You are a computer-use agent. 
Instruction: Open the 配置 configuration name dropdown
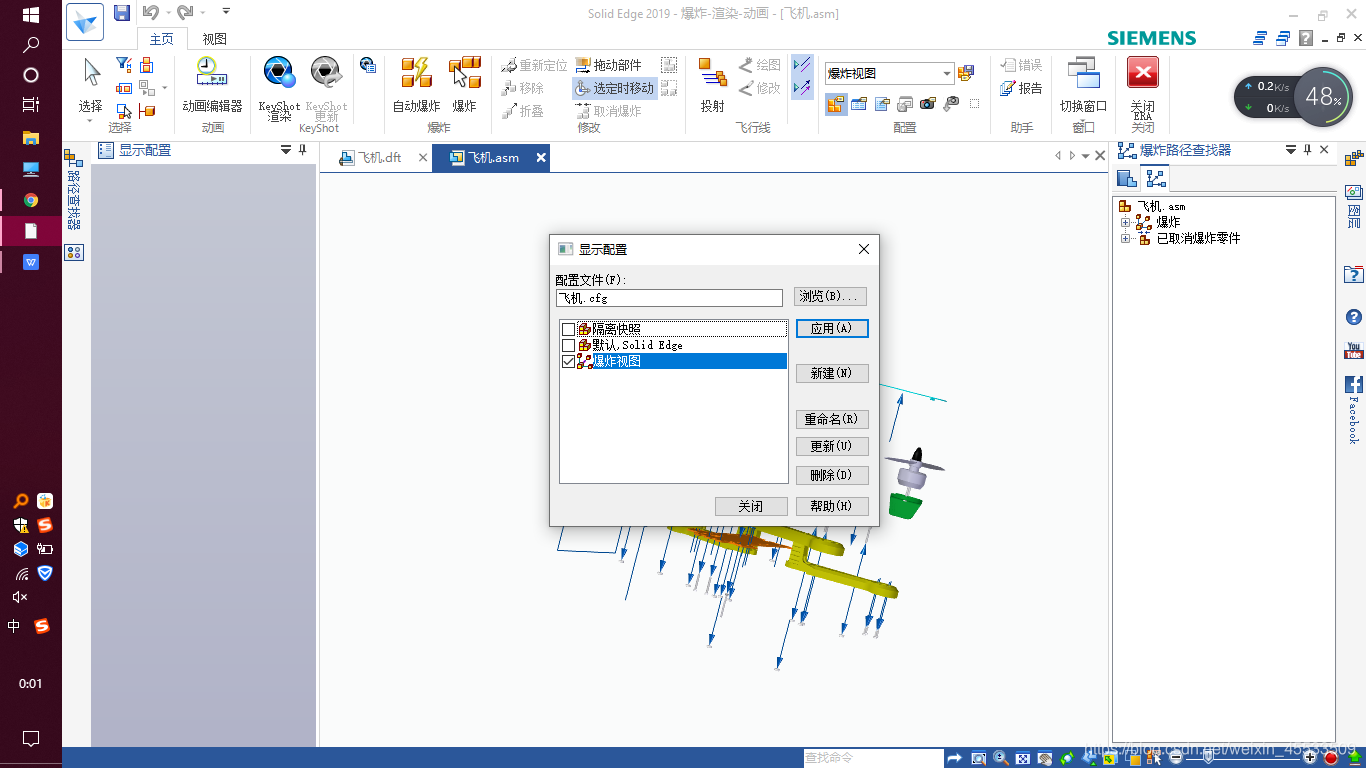tap(947, 74)
